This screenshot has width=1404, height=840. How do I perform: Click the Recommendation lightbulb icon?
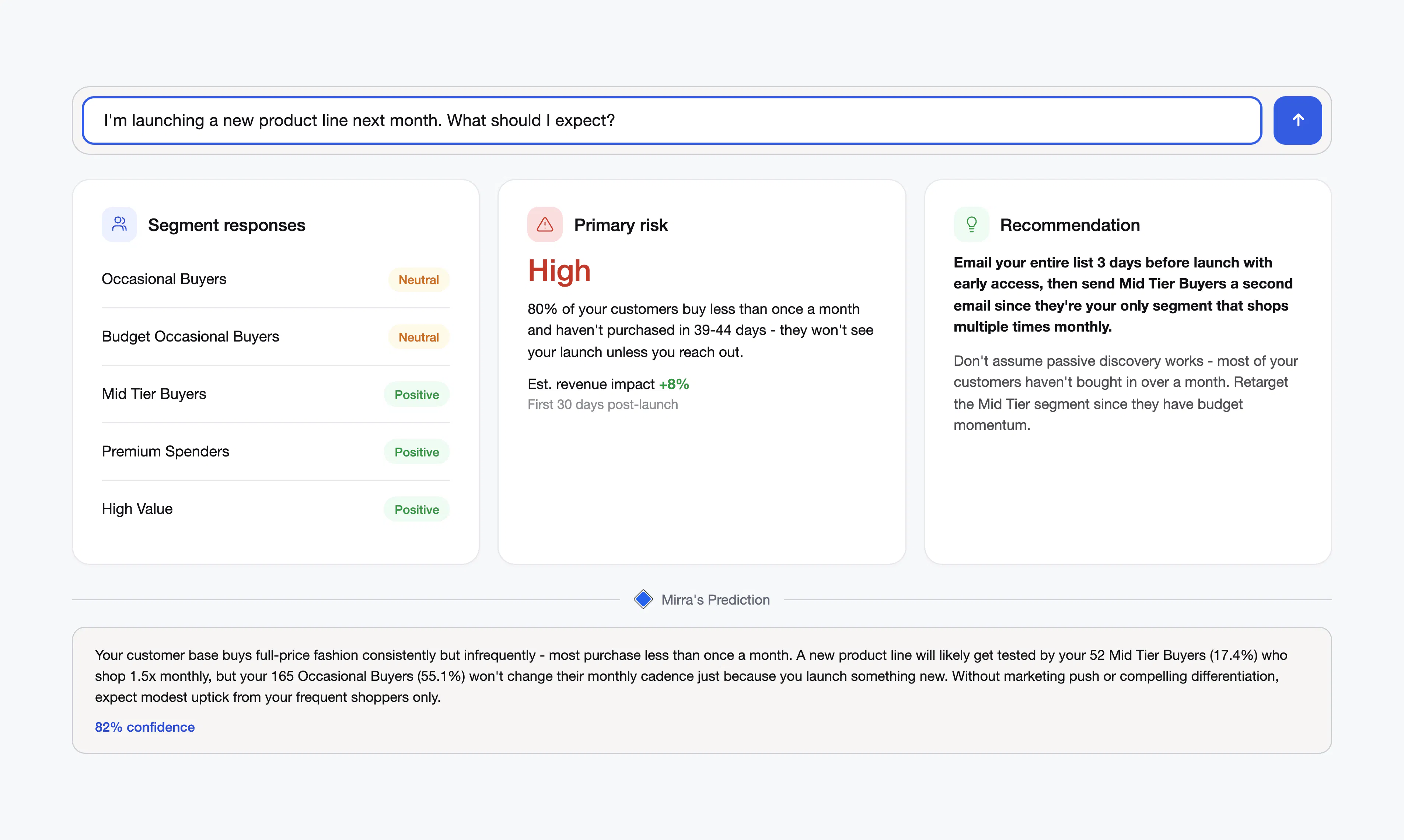point(971,224)
